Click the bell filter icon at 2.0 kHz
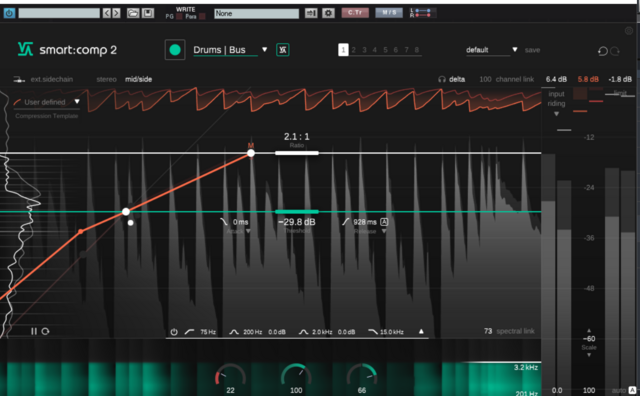The height and width of the screenshot is (396, 640). pos(303,332)
